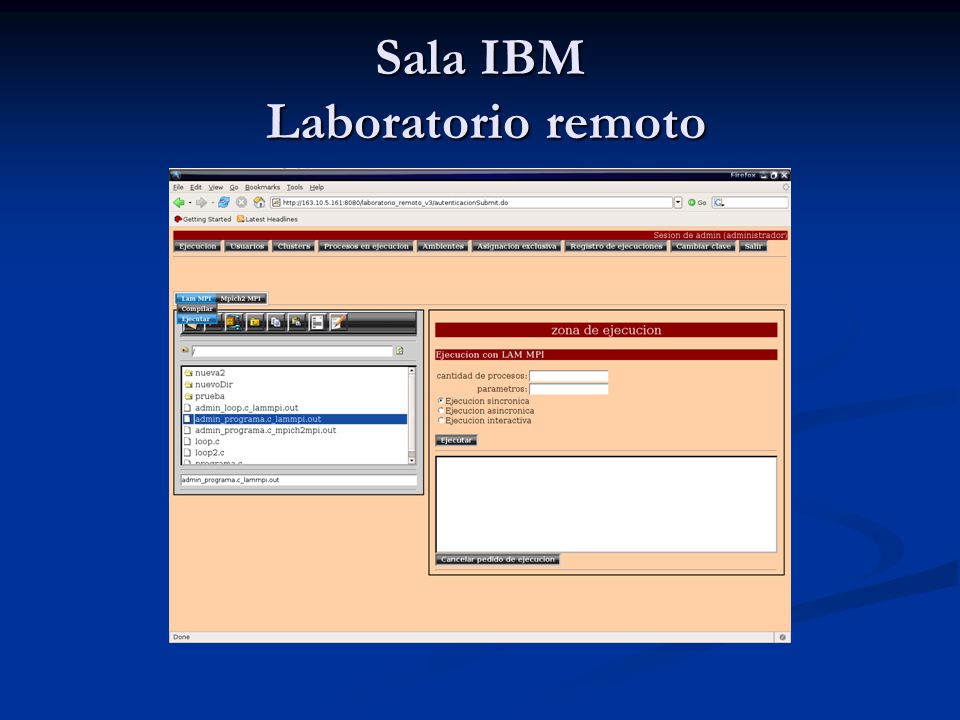This screenshot has width=960, height=720.
Task: Click the folder icon left of path field
Action: pos(186,351)
